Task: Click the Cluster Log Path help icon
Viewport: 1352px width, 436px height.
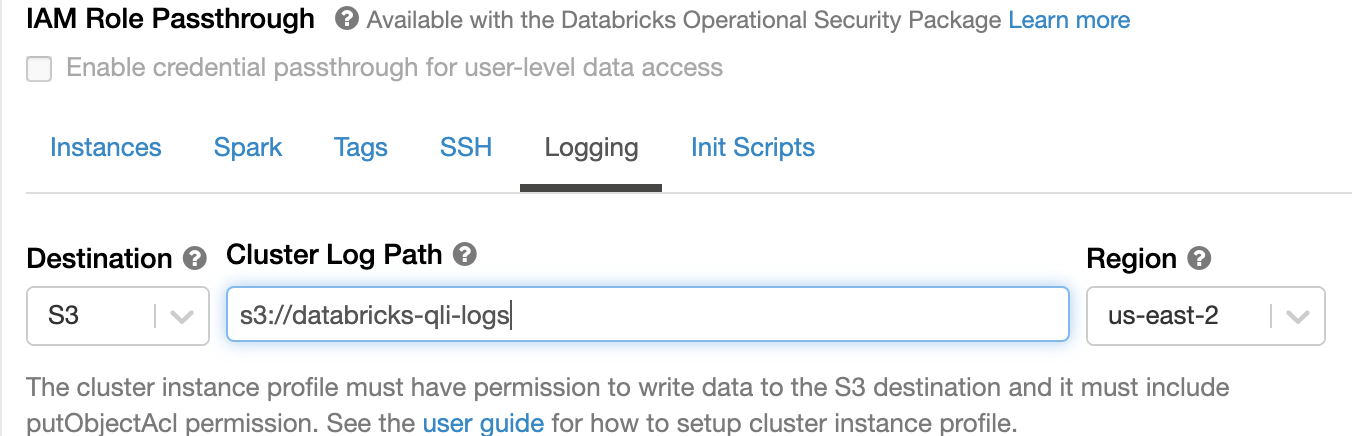Action: coord(464,255)
